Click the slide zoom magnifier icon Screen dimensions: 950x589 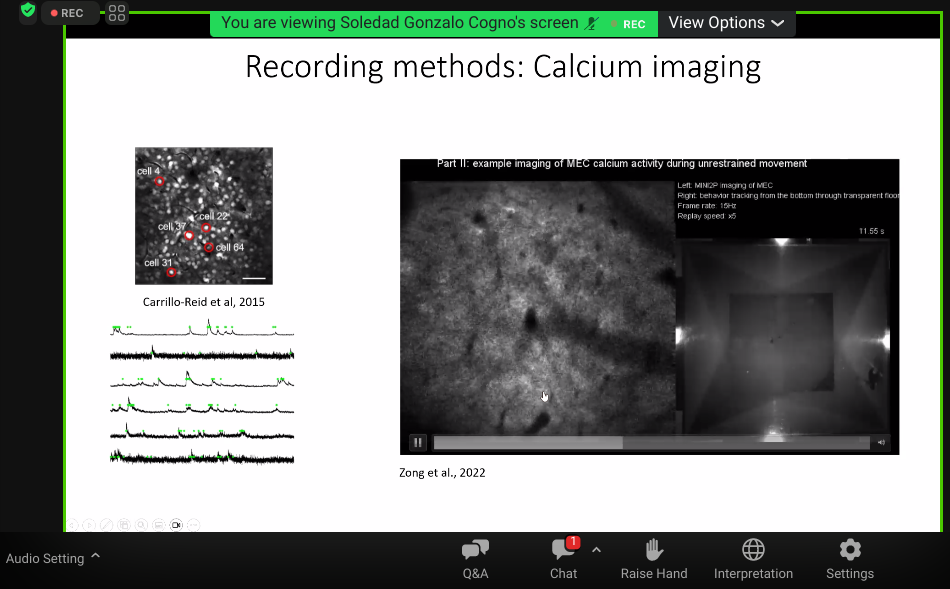(141, 524)
